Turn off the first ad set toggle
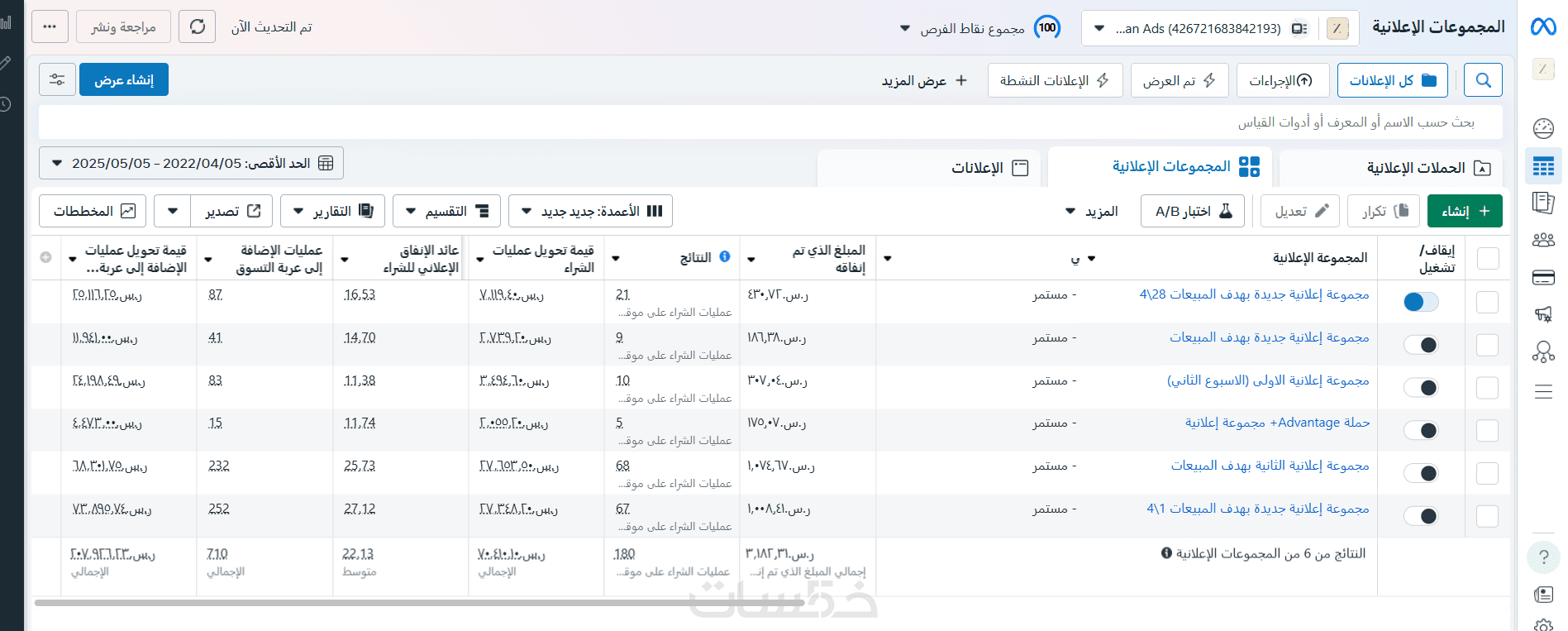The height and width of the screenshot is (631, 1568). point(1421,303)
